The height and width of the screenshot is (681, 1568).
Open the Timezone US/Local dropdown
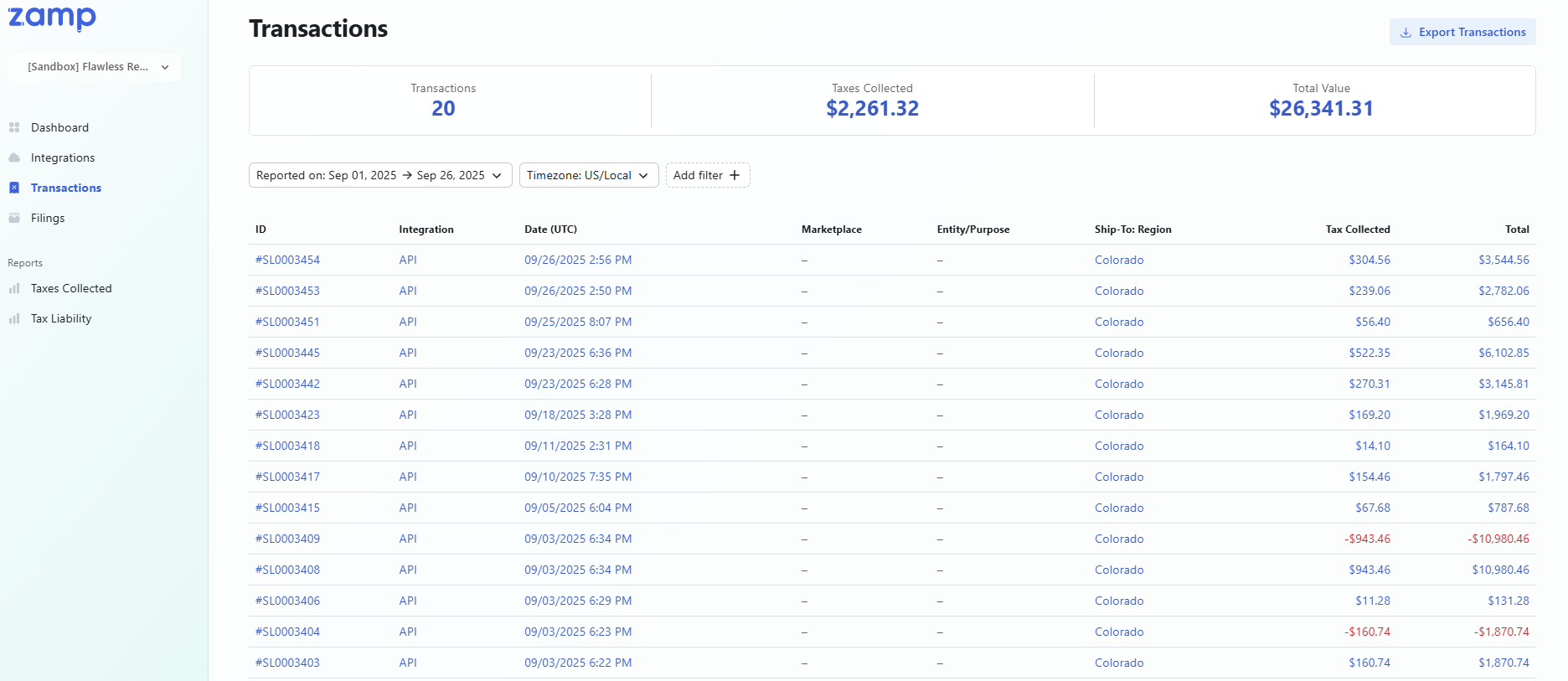[x=589, y=175]
